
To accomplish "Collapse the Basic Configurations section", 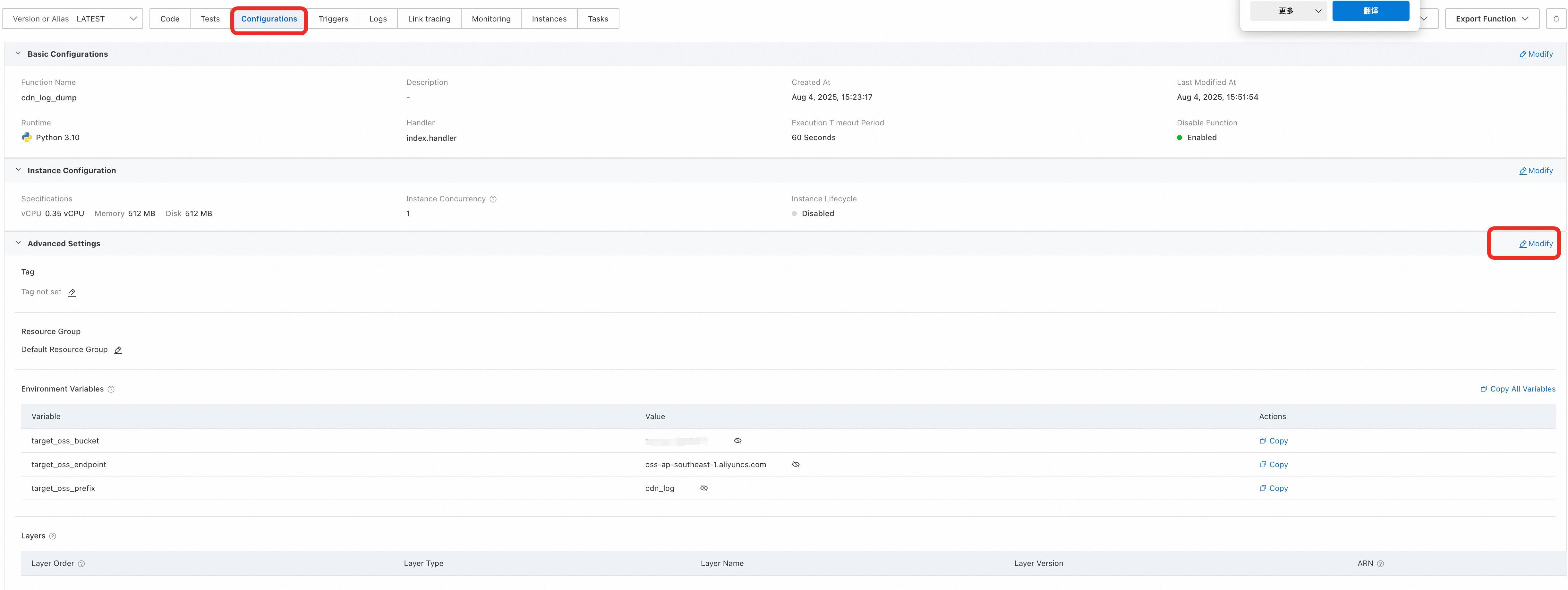I will [x=18, y=54].
